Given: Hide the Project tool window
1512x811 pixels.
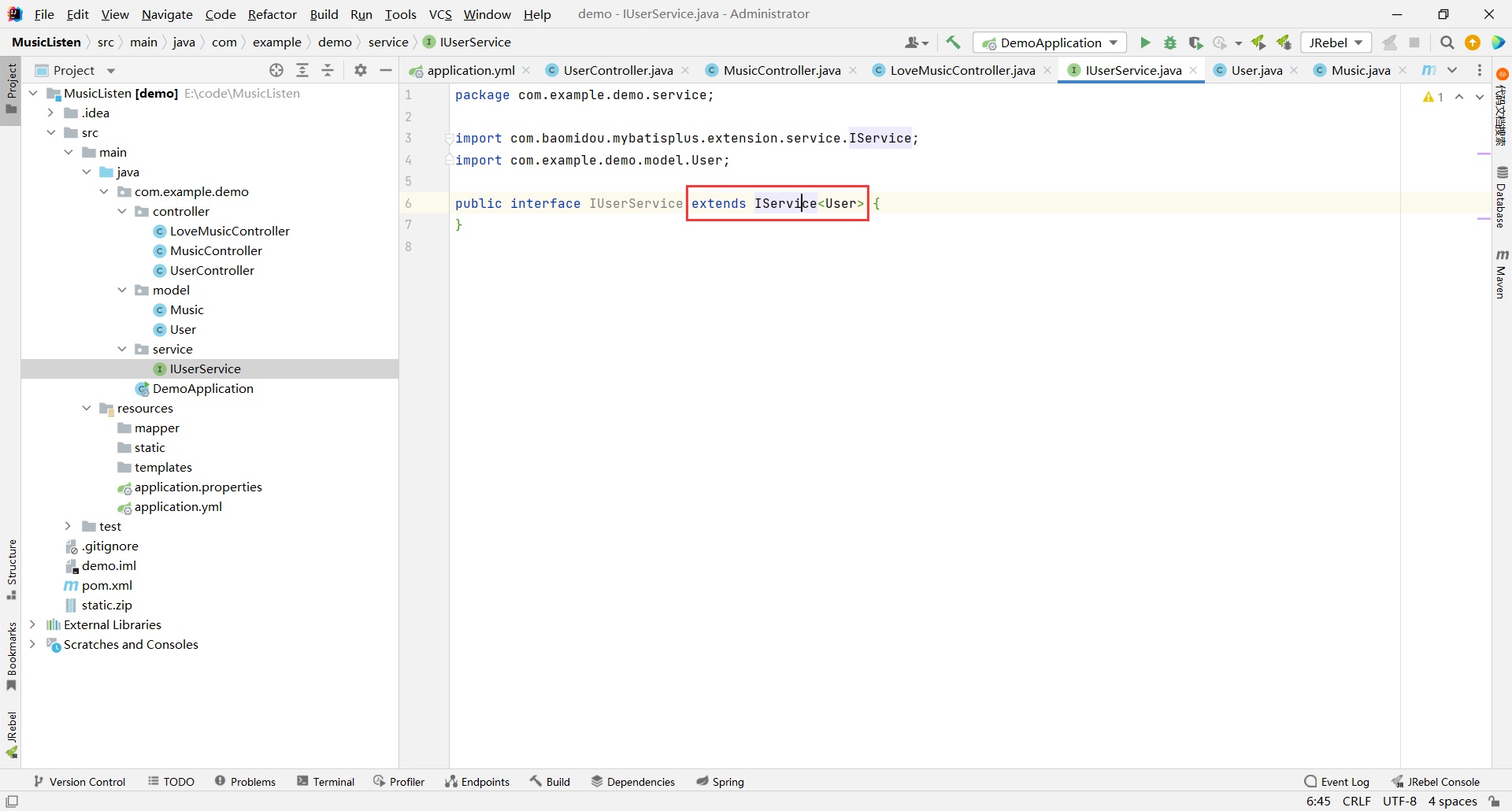Looking at the screenshot, I should click(x=386, y=70).
